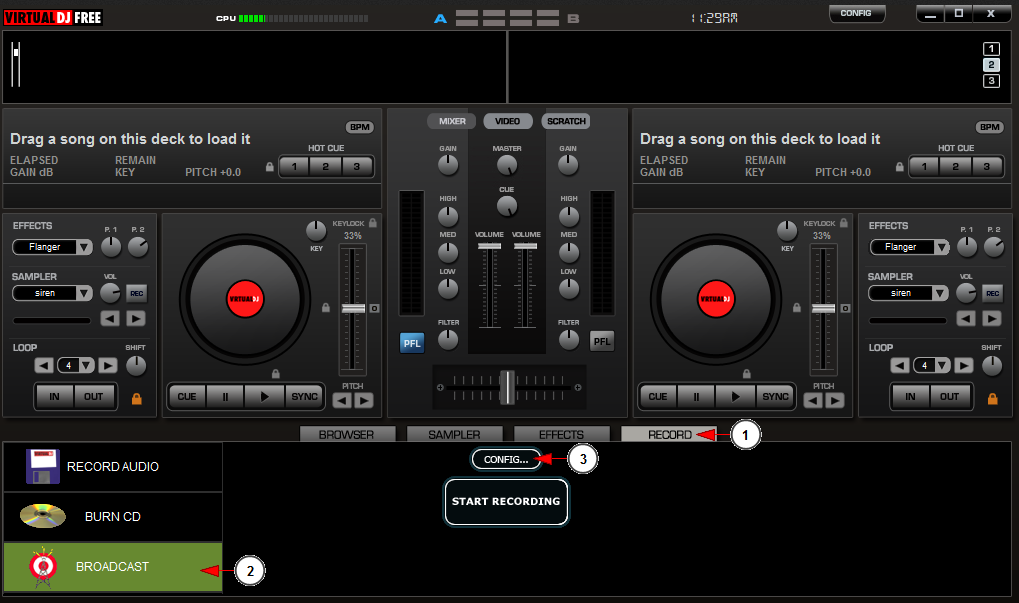Toggle left deck keylock padlock
The width and height of the screenshot is (1019, 603).
pos(373,223)
